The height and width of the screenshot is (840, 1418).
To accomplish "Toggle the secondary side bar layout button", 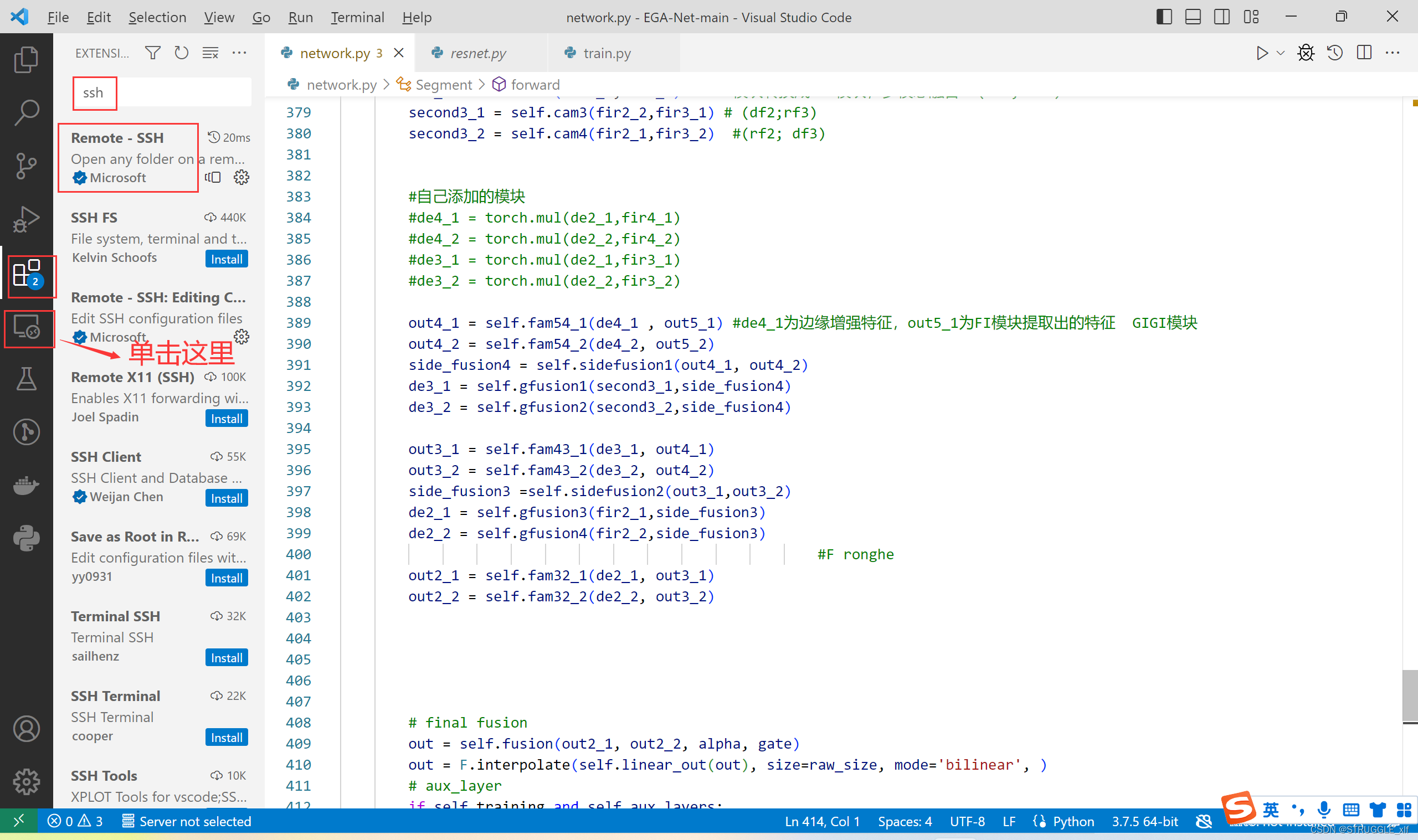I will tap(1221, 17).
